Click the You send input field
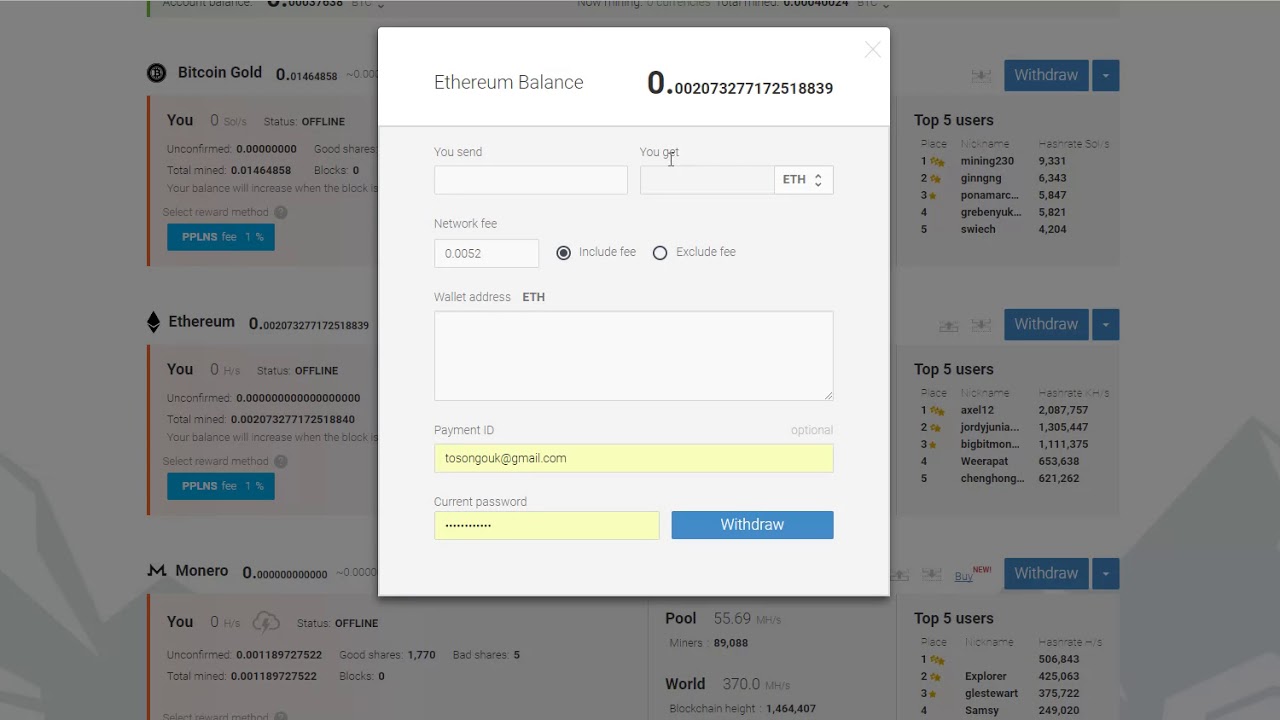The image size is (1280, 720). point(531,180)
